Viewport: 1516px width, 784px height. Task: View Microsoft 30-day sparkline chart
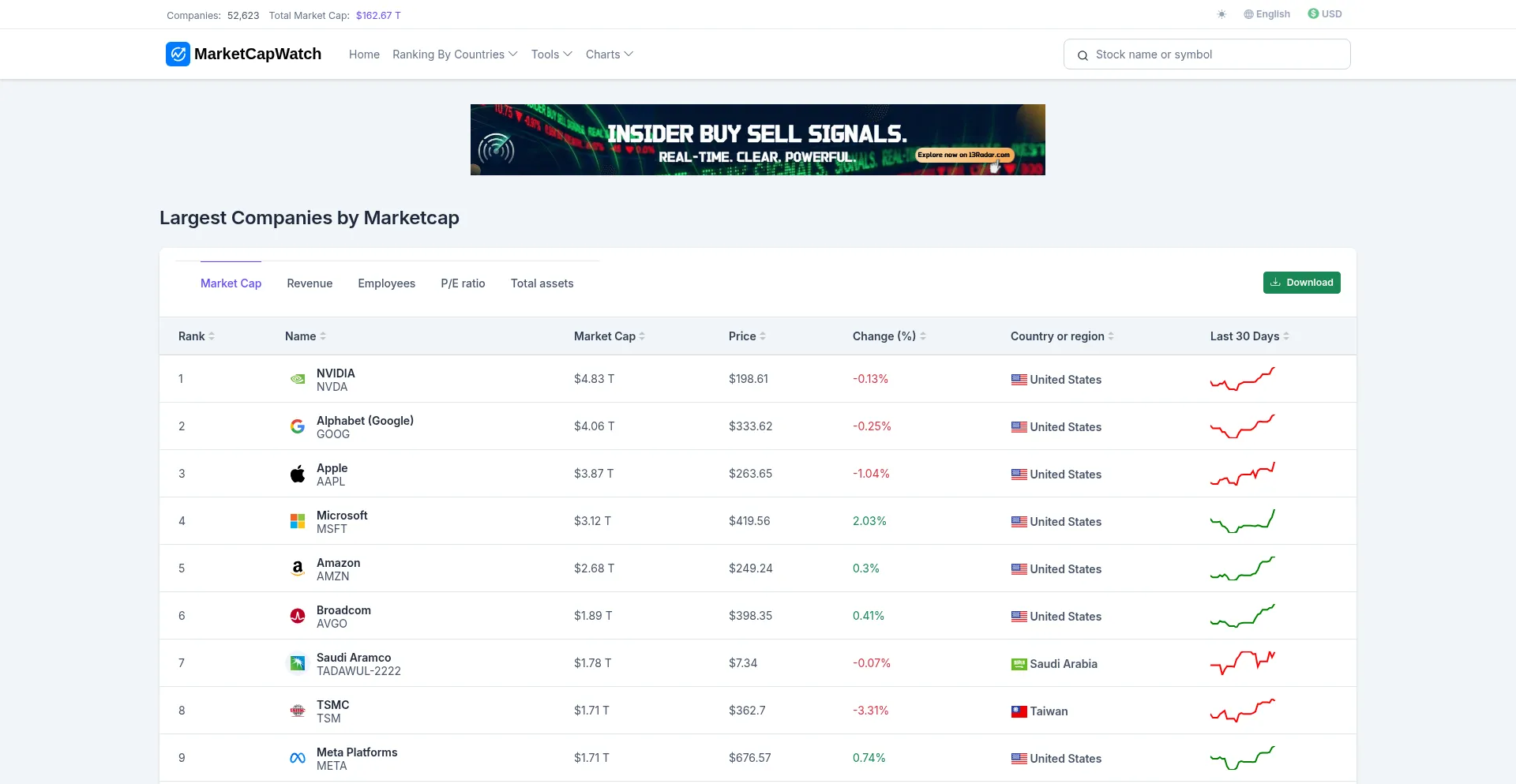coord(1243,521)
